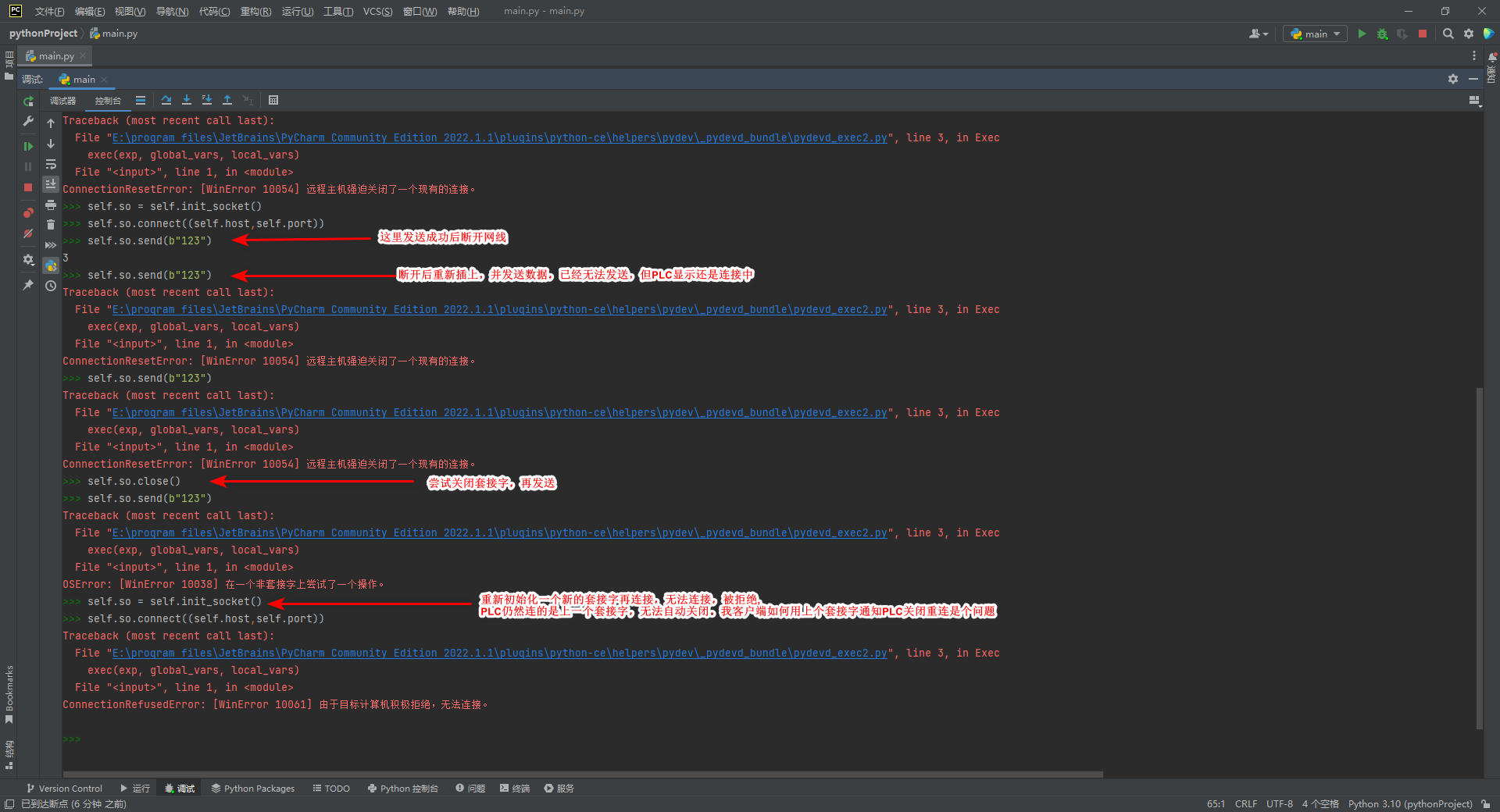Toggle scroll to end of console
The width and height of the screenshot is (1500, 812).
(x=51, y=184)
